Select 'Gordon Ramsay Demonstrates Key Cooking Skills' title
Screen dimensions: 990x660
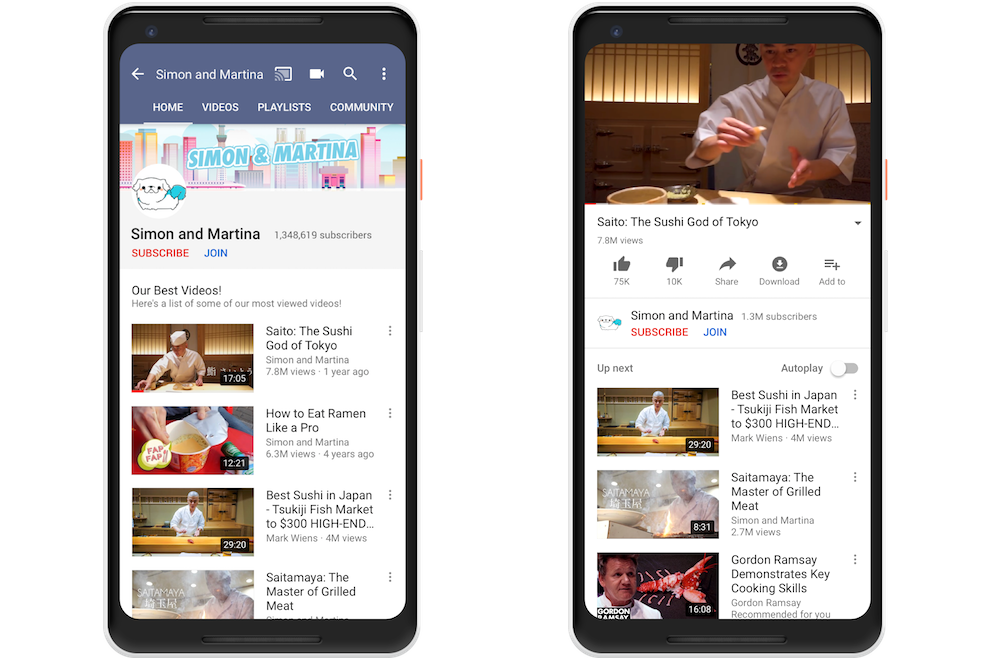pos(780,574)
